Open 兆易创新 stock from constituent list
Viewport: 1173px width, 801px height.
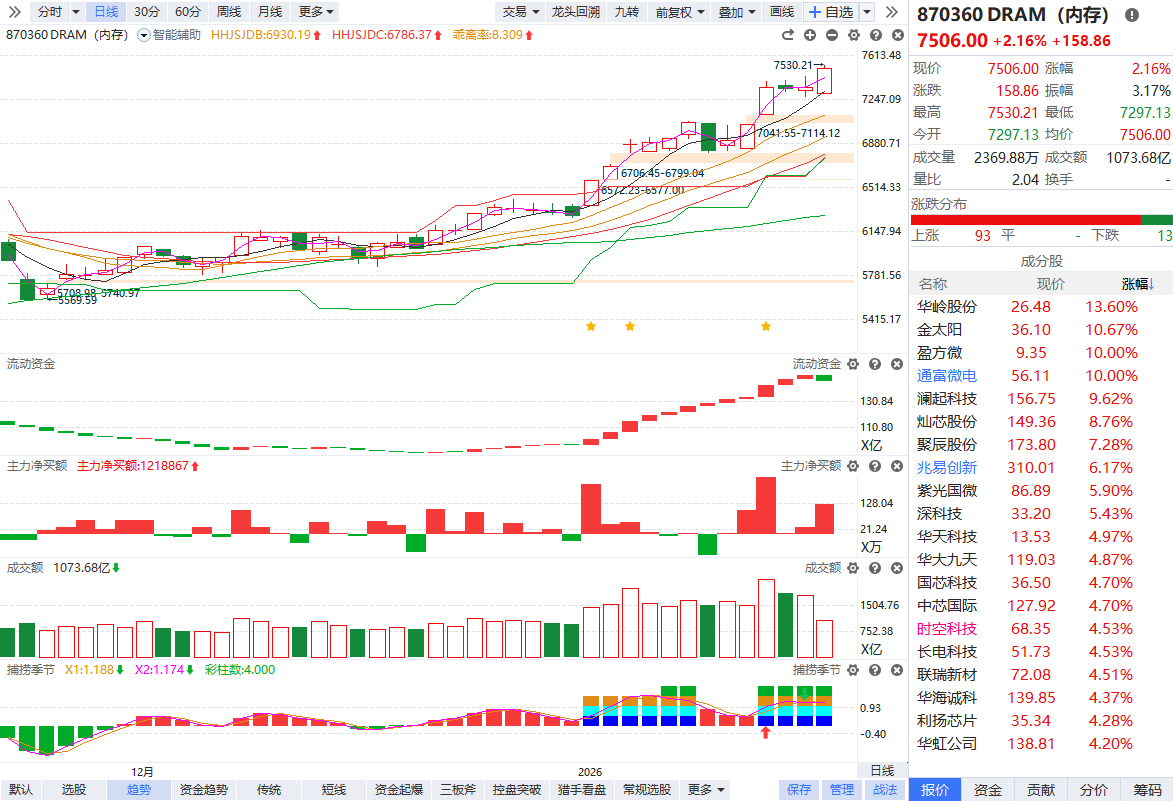click(x=946, y=468)
